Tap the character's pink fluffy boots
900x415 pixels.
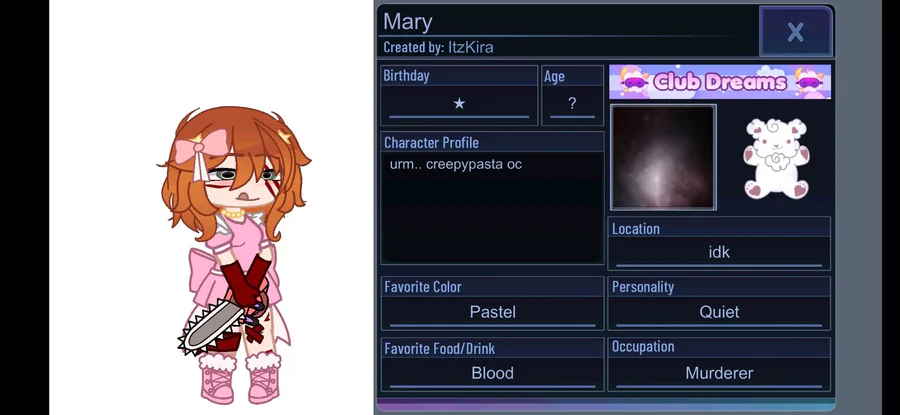coord(240,377)
